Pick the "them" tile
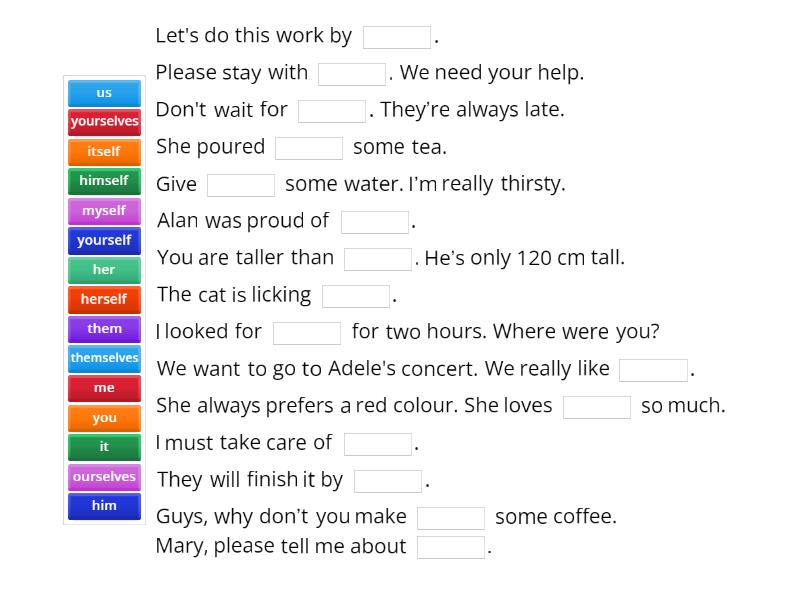 coord(103,329)
